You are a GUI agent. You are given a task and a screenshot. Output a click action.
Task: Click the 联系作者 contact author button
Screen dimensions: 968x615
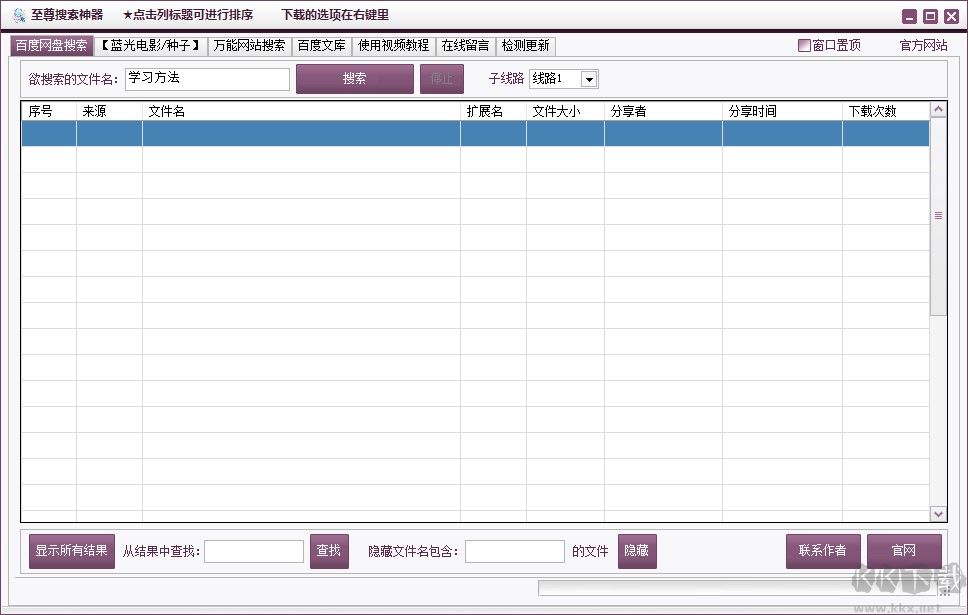coord(822,550)
